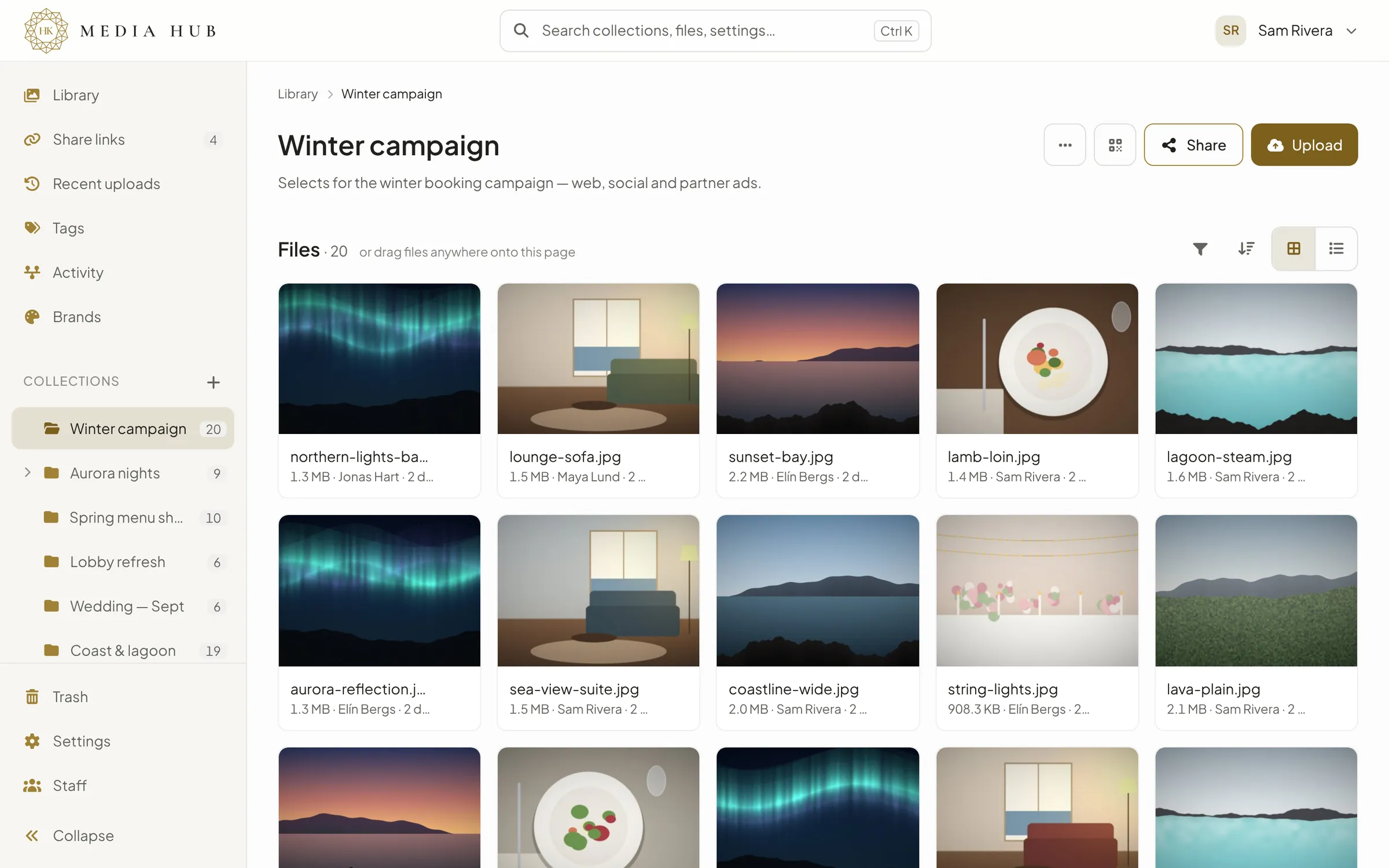Open the Lobby refresh collection

123,562
